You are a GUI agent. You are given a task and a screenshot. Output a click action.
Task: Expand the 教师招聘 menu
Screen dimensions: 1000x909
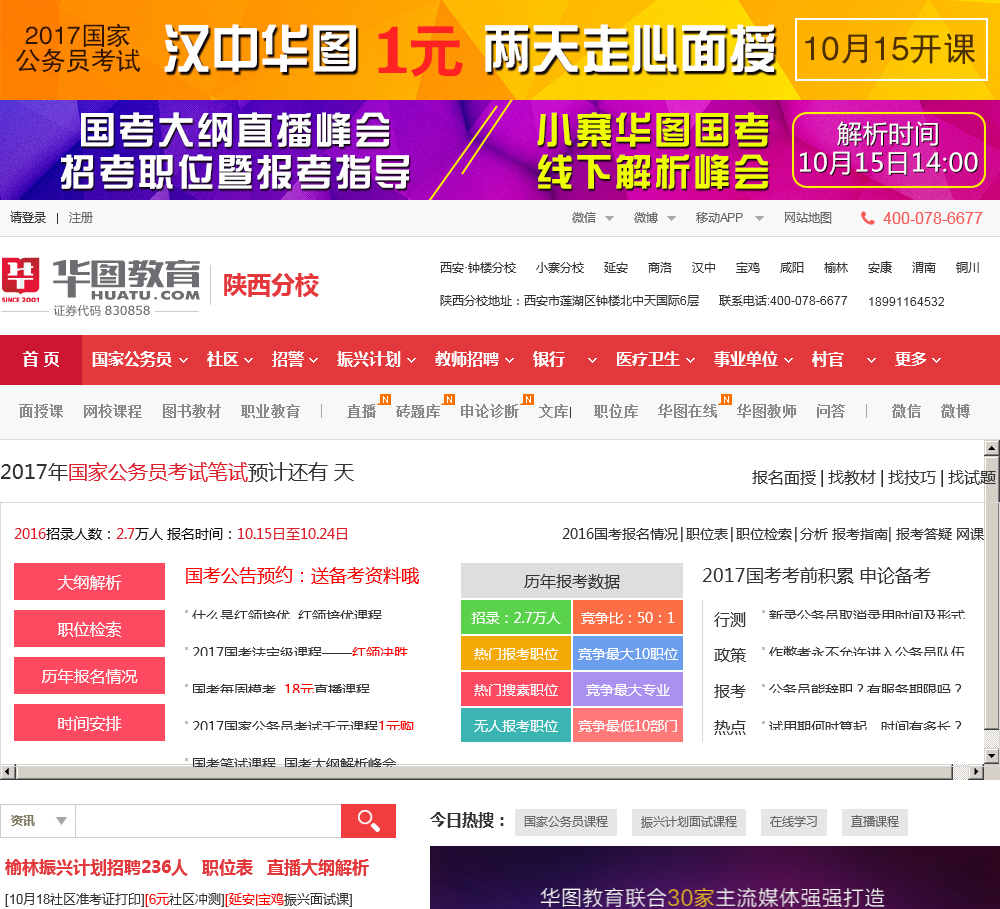pyautogui.click(x=474, y=360)
